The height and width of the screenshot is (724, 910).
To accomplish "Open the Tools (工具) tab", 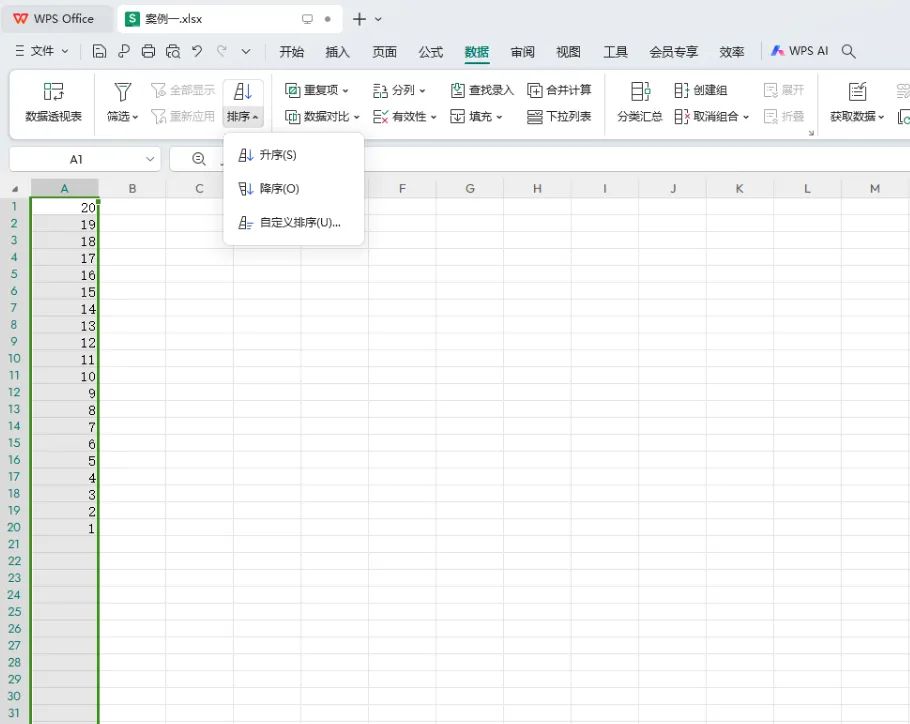I will [x=615, y=52].
